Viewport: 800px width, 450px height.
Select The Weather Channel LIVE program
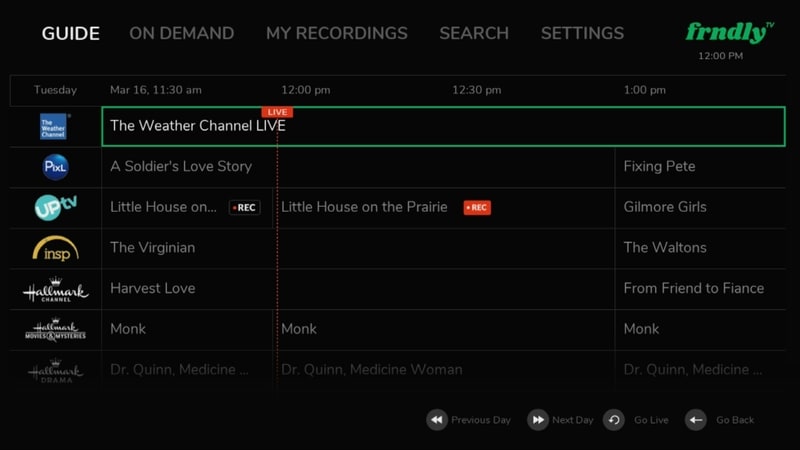443,127
